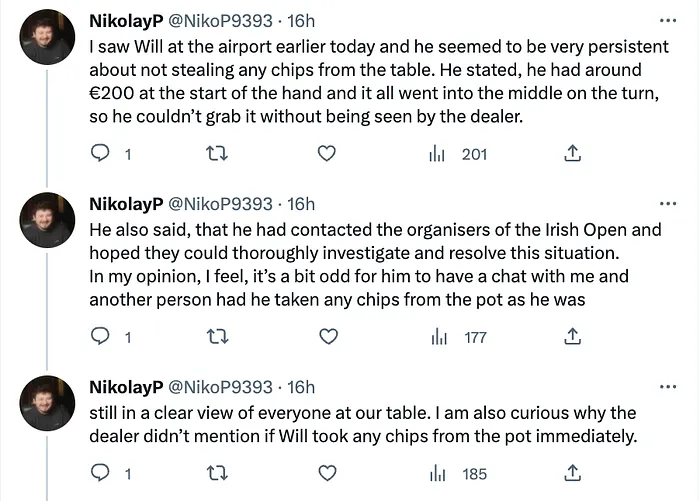This screenshot has width=700, height=501.
Task: Reply to the tweet about the dealer
Action: [100, 472]
